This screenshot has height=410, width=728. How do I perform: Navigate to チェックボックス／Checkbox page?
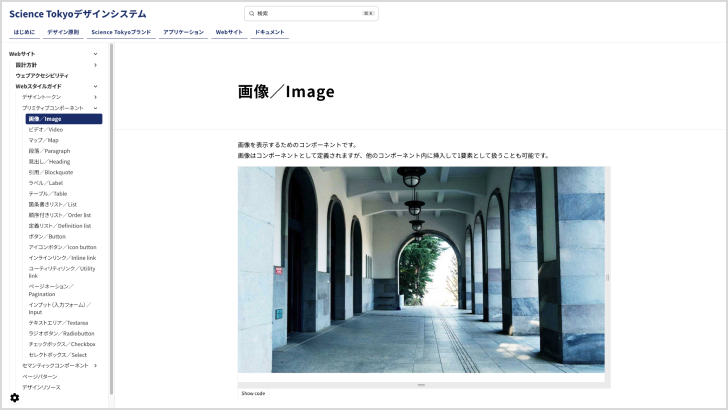(x=62, y=344)
